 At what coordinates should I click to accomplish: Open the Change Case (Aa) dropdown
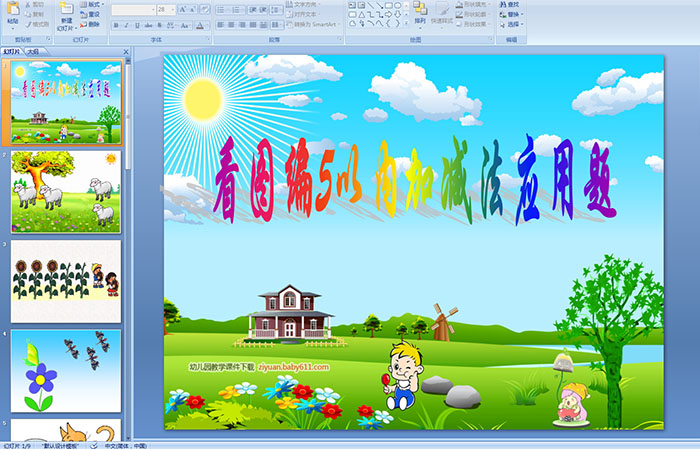click(185, 25)
